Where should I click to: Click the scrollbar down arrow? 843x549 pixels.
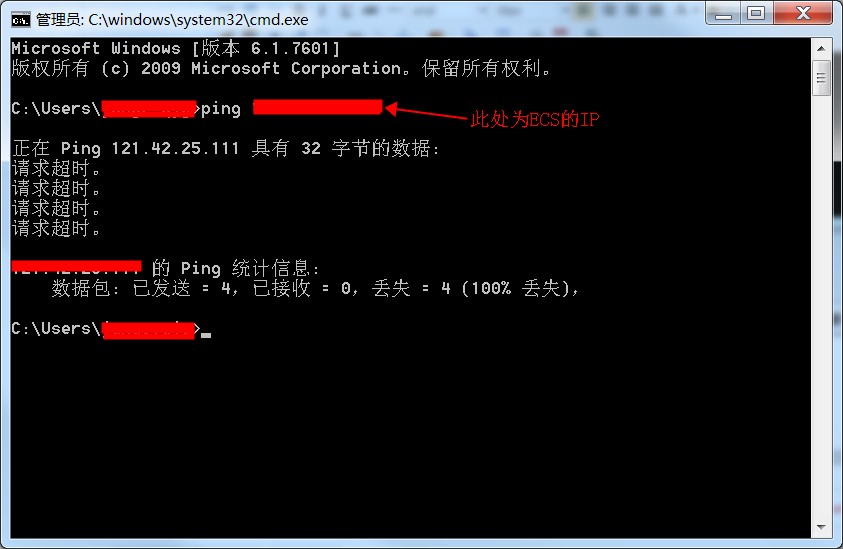821,527
